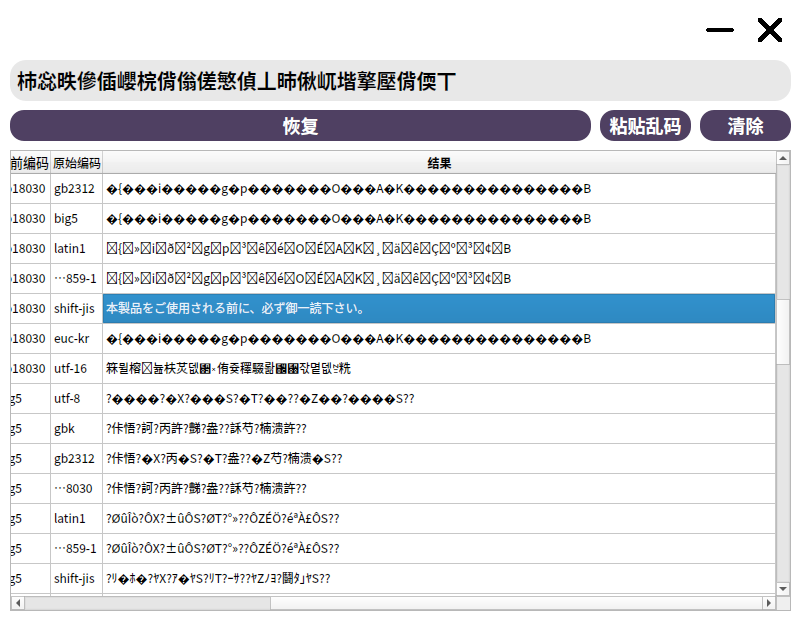800x620 pixels.
Task: Click the horizontal scrollbar right arrow
Action: [768, 603]
